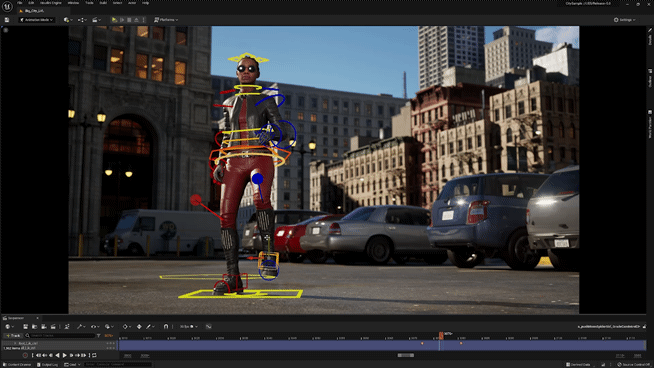654x368 pixels.
Task: Click the Sequencer record button
Action: 25,355
